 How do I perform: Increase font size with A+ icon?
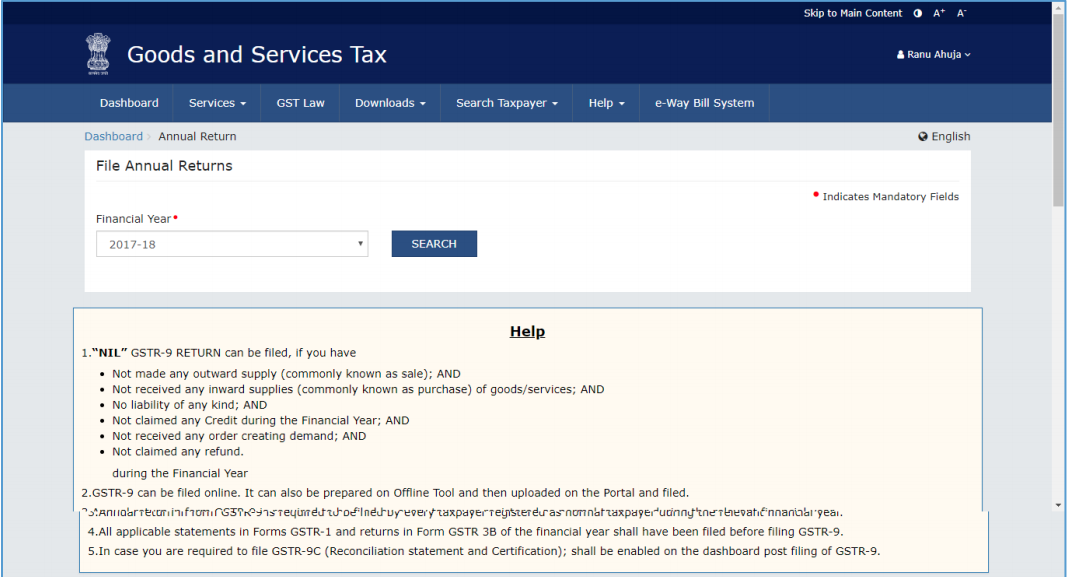pyautogui.click(x=939, y=13)
